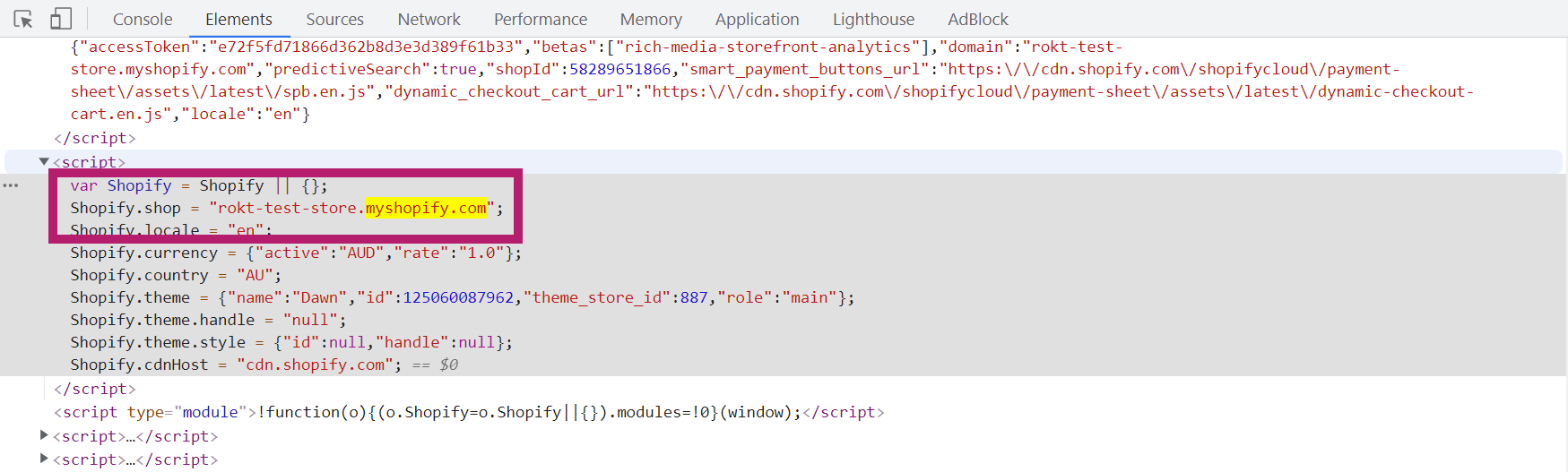This screenshot has height=472, width=1568.
Task: Open the three-dots node actions menu
Action: (x=11, y=185)
